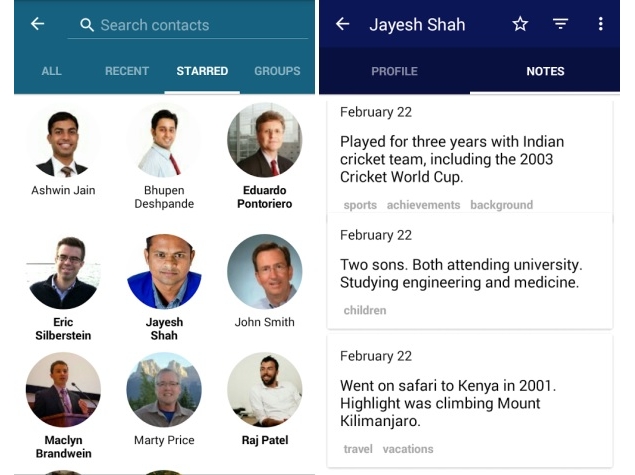The width and height of the screenshot is (635, 475).
Task: Click the children tag
Action: click(x=365, y=310)
